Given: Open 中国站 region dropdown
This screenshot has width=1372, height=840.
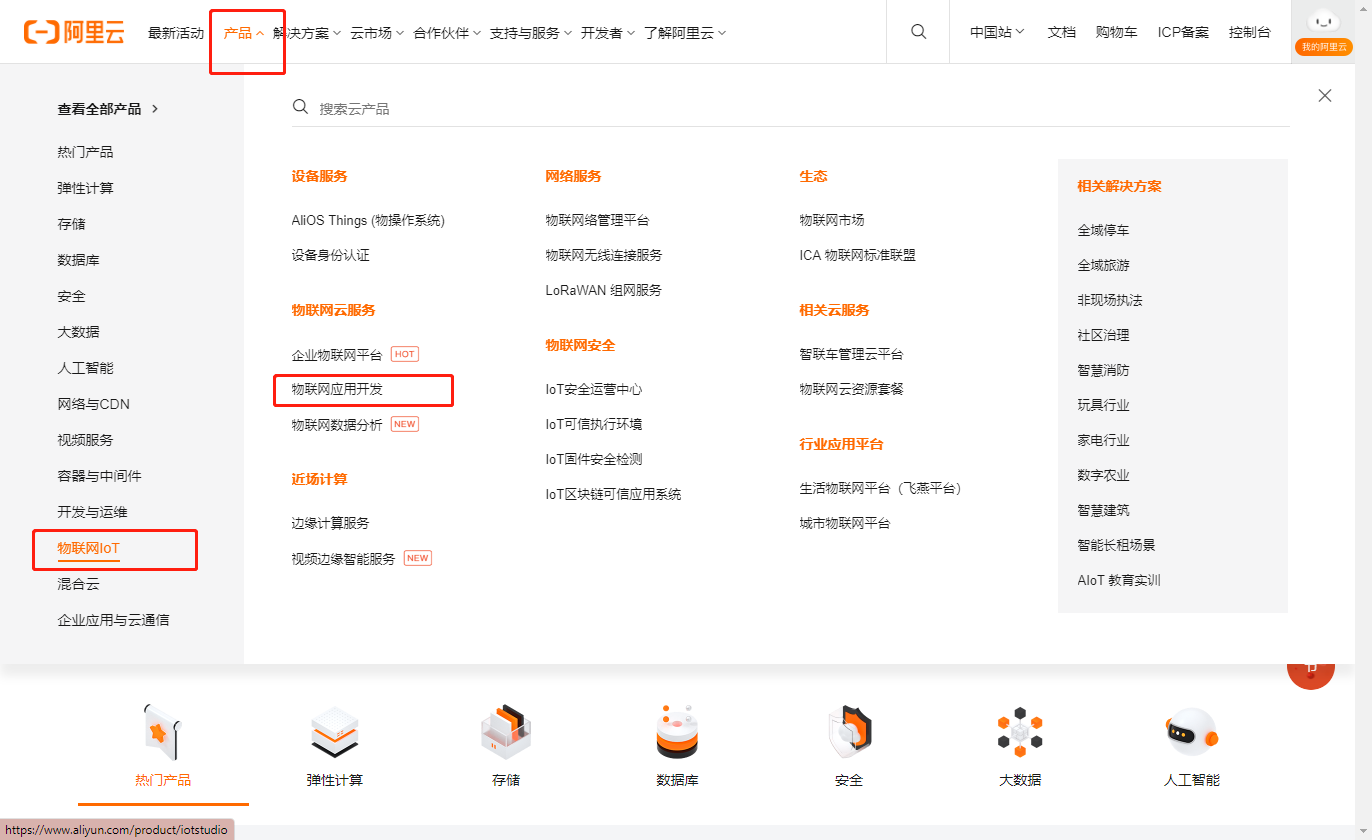Looking at the screenshot, I should click(x=997, y=32).
